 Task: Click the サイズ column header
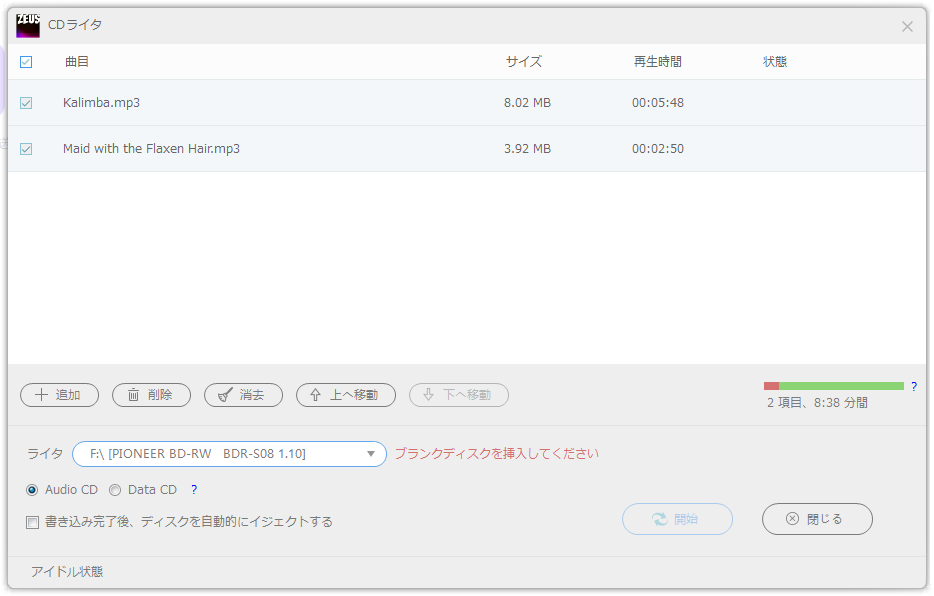[524, 61]
